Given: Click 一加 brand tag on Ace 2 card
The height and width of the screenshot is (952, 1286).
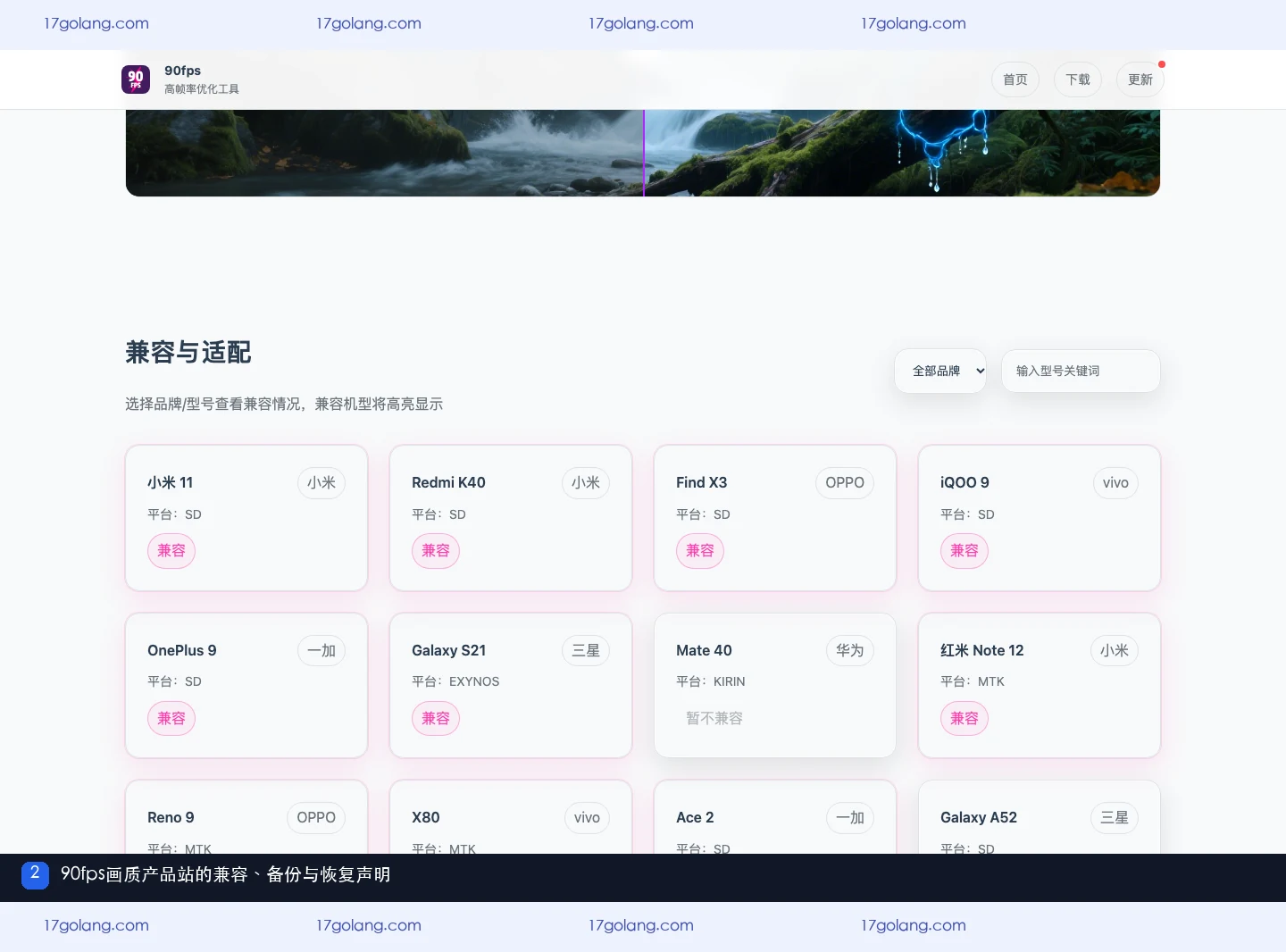Looking at the screenshot, I should (850, 817).
